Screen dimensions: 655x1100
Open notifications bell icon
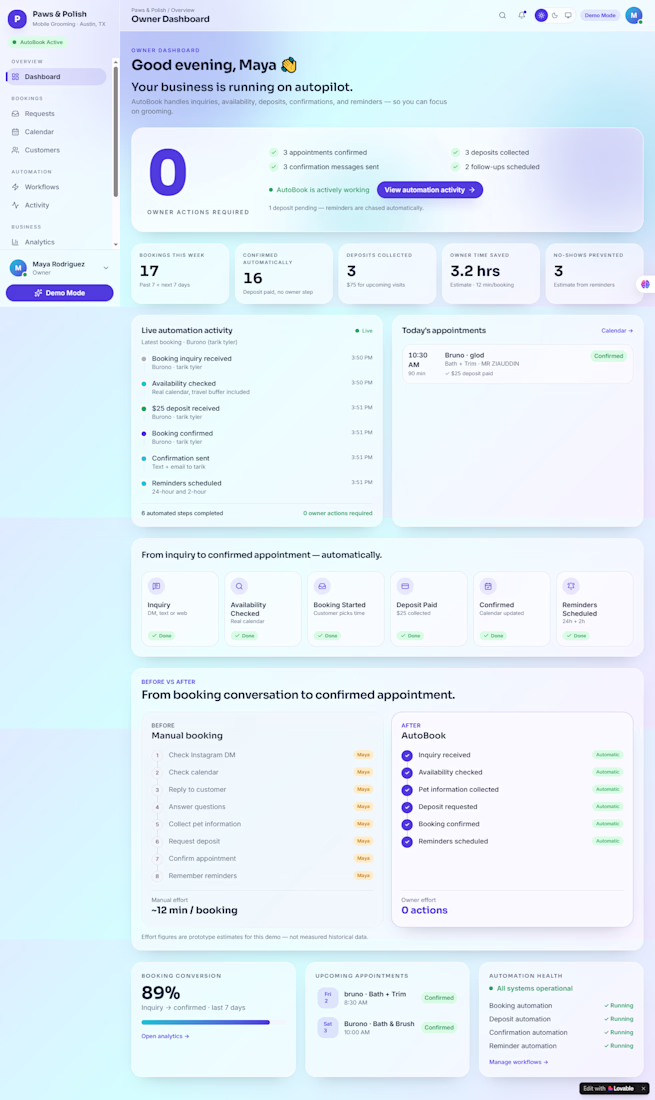point(522,15)
